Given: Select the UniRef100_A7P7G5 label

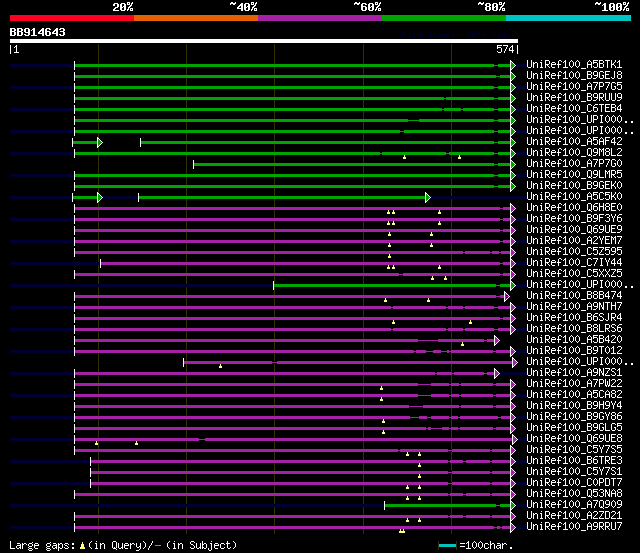Looking at the screenshot, I should click(574, 87).
